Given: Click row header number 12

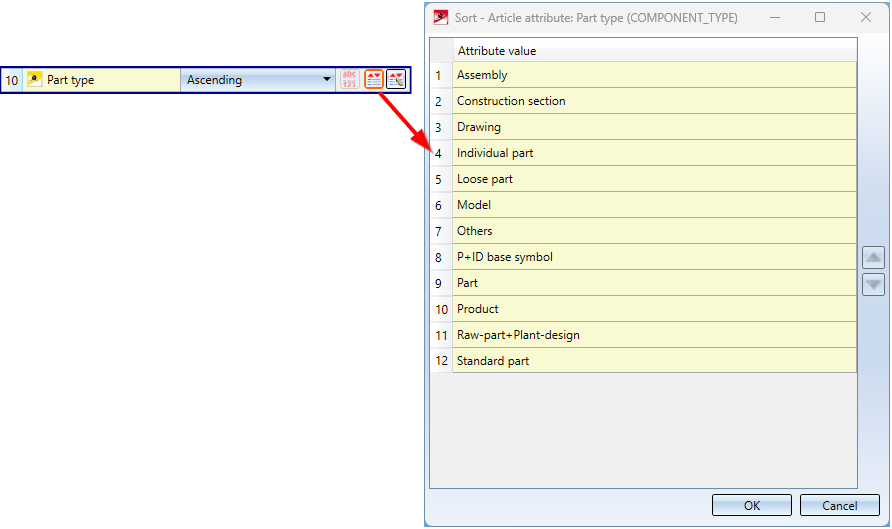Looking at the screenshot, I should [441, 361].
